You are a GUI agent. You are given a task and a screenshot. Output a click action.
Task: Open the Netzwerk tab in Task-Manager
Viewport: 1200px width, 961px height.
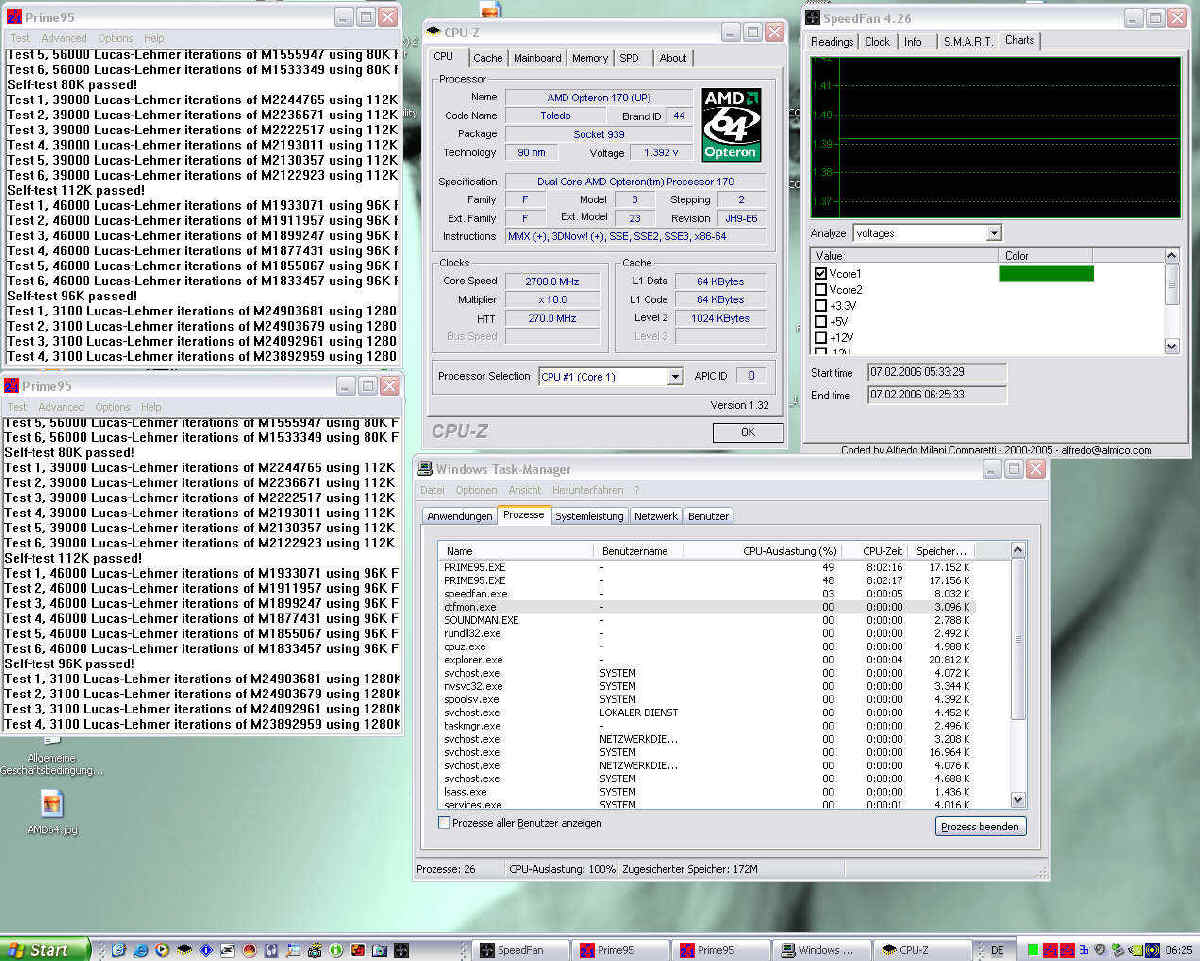pos(656,516)
